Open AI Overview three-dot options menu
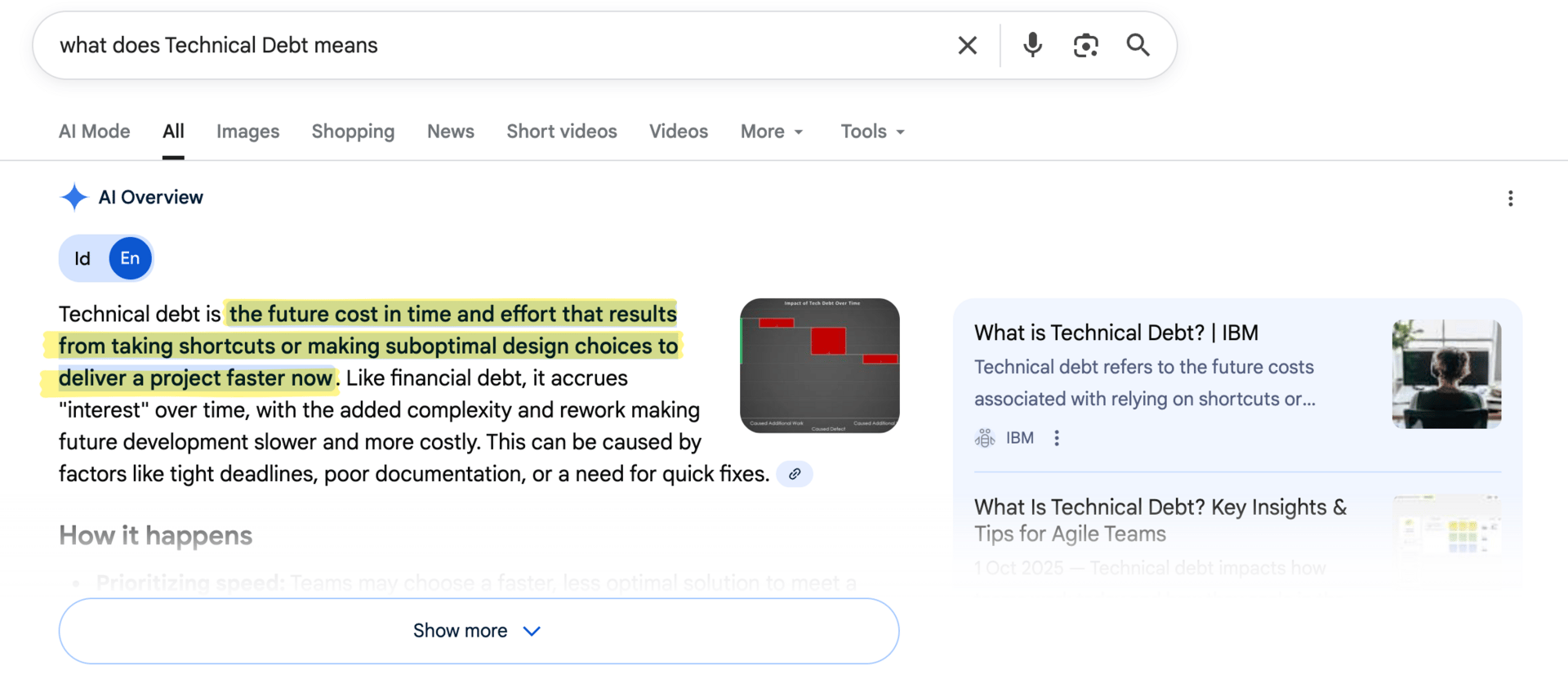The image size is (1568, 675). tap(1510, 199)
